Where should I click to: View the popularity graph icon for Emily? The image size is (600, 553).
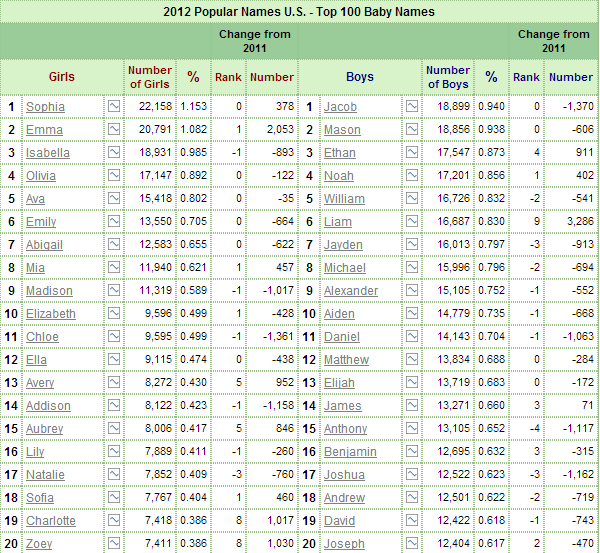113,221
